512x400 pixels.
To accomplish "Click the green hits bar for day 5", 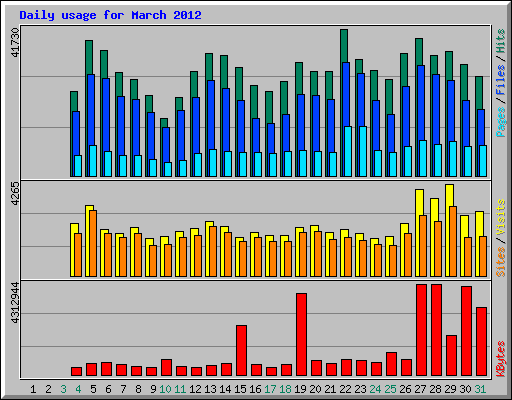I will (89, 57).
